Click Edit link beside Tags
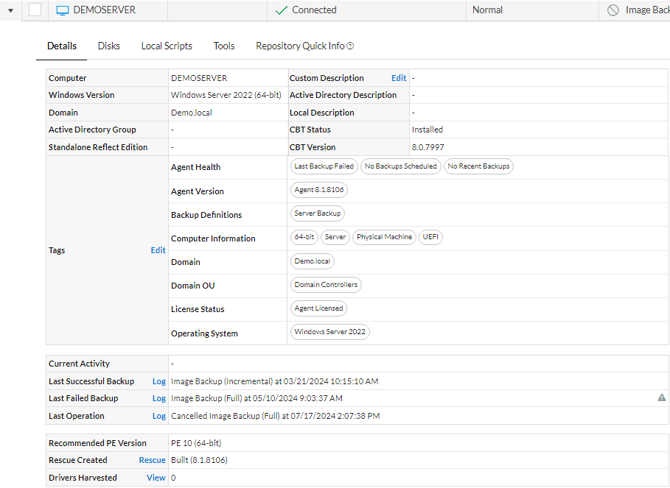 click(x=158, y=251)
